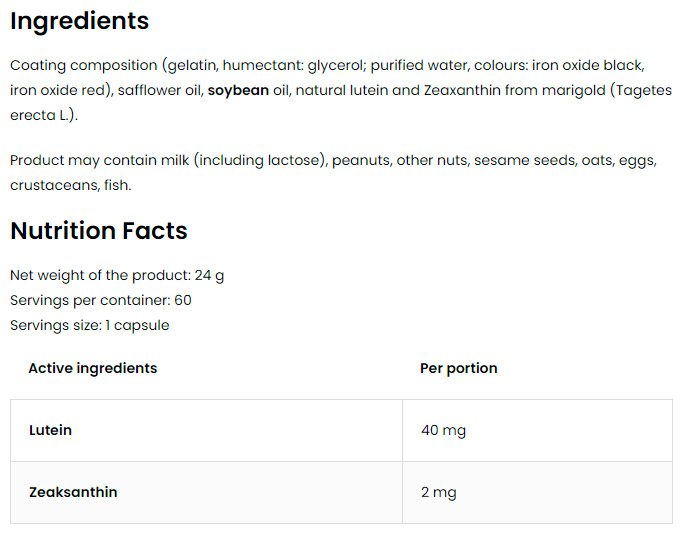Click the humectant: glycerol text
This screenshot has height=538, width=685.
coord(294,66)
